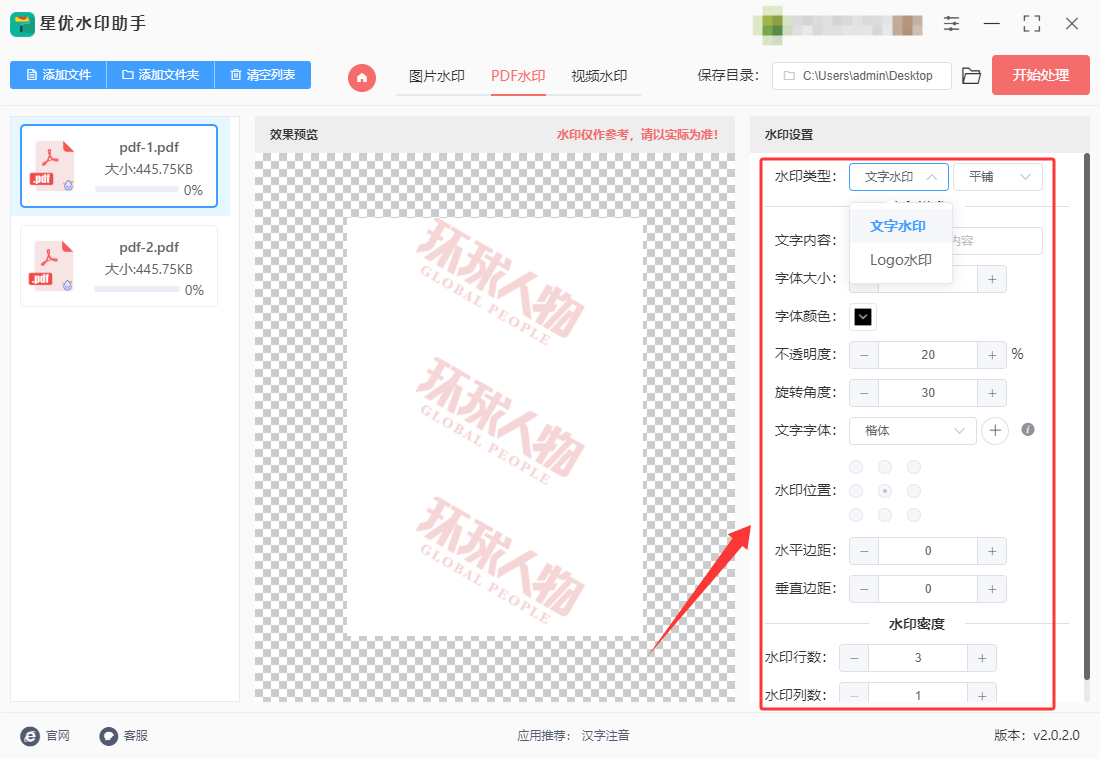
Task: Click 开始处理 start button
Action: tap(1040, 75)
